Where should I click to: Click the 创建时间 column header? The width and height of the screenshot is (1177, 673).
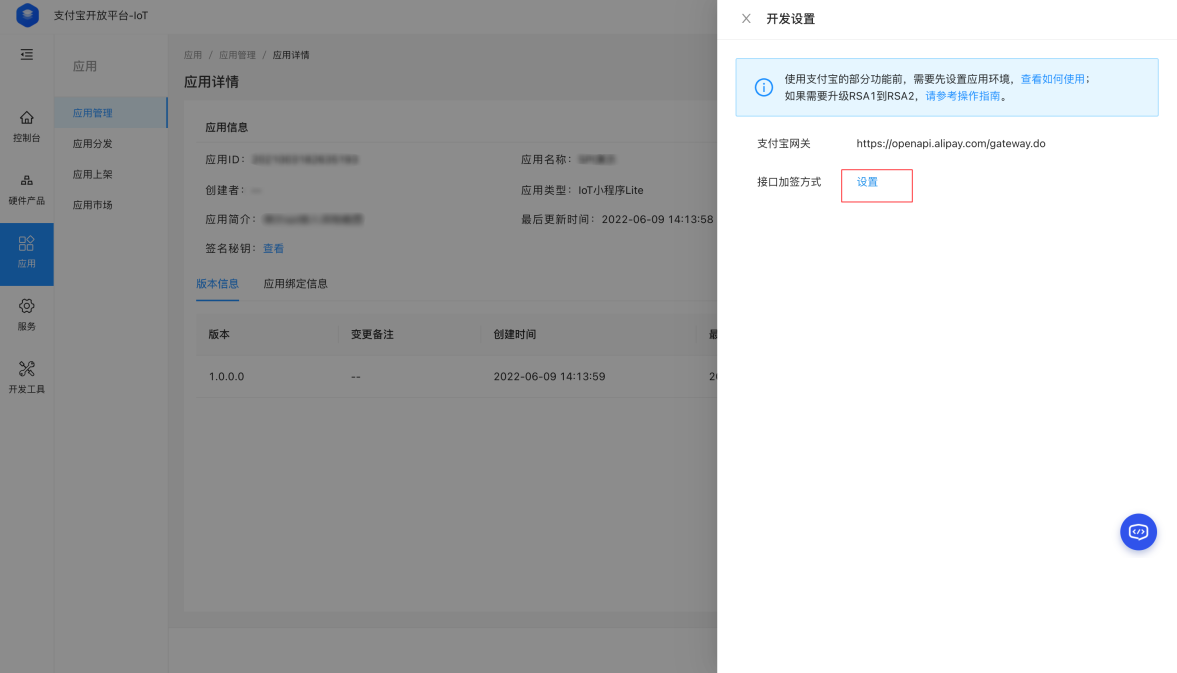(x=515, y=335)
